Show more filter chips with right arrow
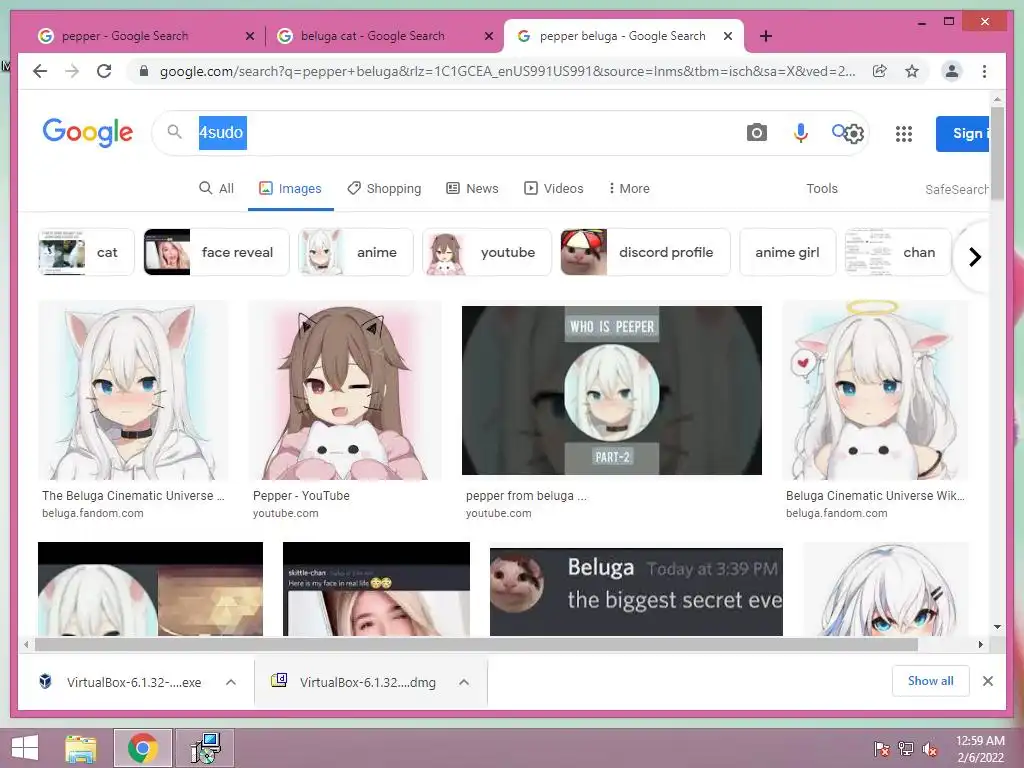 974,257
